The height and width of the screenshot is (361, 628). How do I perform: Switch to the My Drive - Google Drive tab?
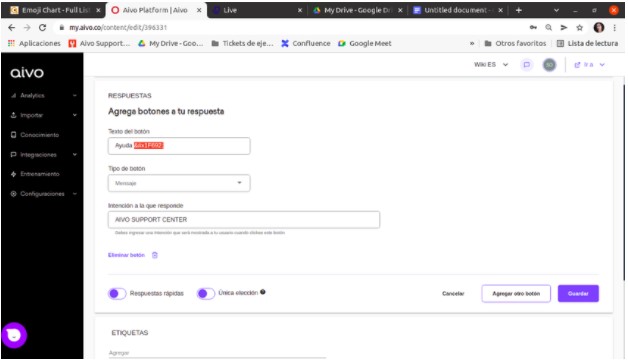point(352,10)
